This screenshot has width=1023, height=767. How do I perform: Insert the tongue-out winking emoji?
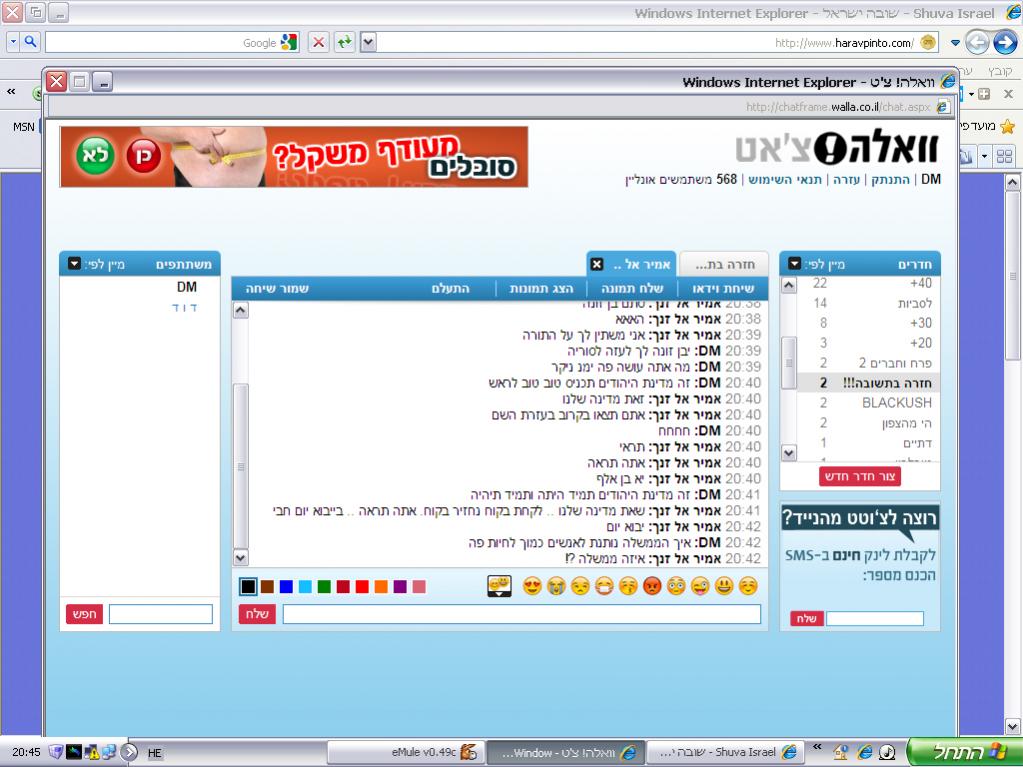pos(699,586)
